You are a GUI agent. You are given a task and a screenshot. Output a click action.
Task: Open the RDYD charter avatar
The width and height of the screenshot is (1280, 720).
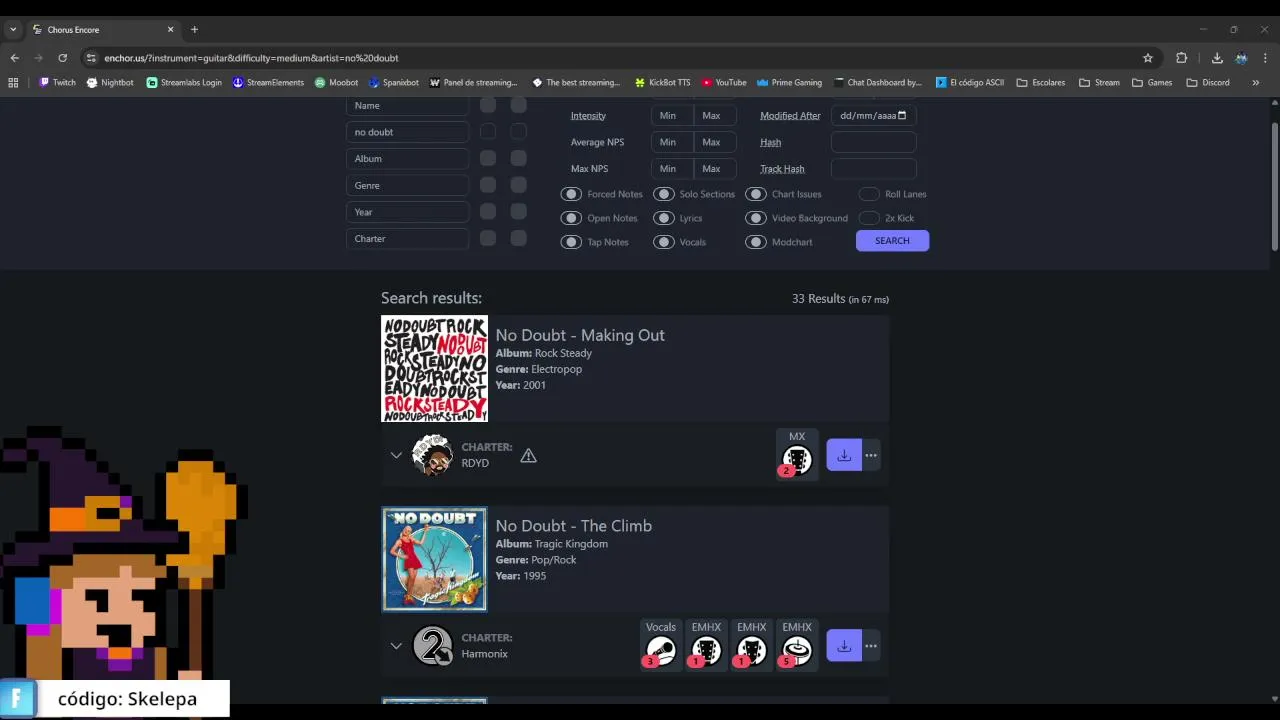coord(432,455)
